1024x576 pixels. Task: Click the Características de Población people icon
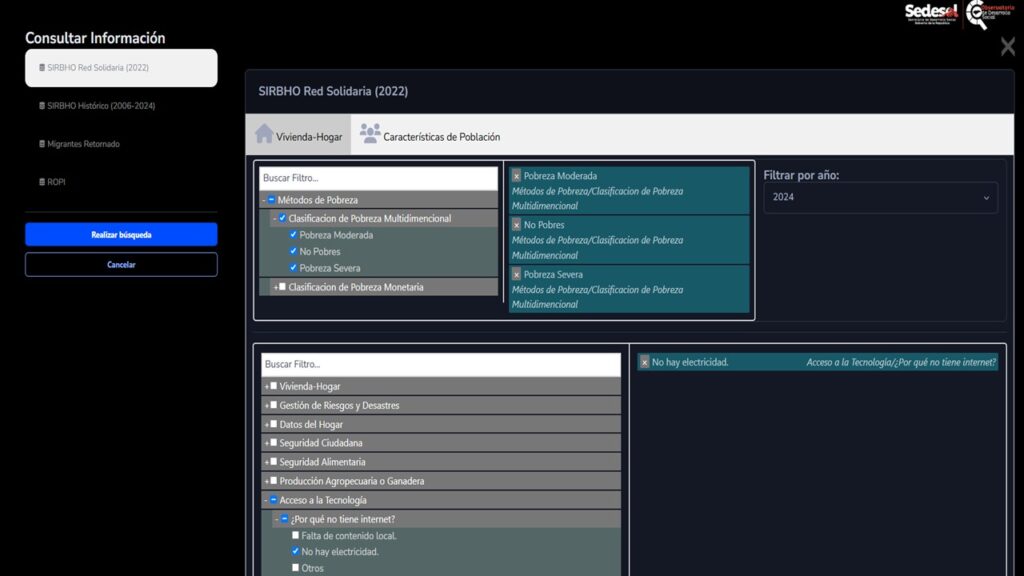[370, 135]
